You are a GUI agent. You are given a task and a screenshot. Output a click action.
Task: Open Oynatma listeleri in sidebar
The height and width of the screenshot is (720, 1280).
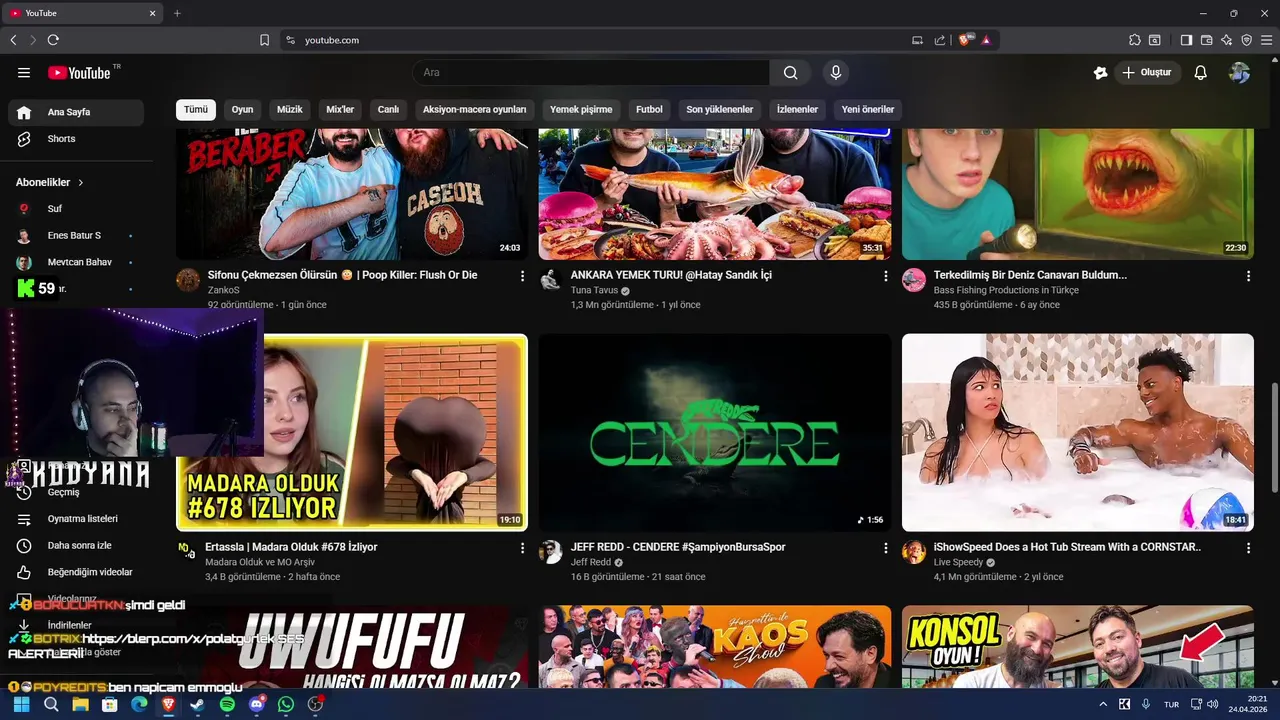point(76,519)
